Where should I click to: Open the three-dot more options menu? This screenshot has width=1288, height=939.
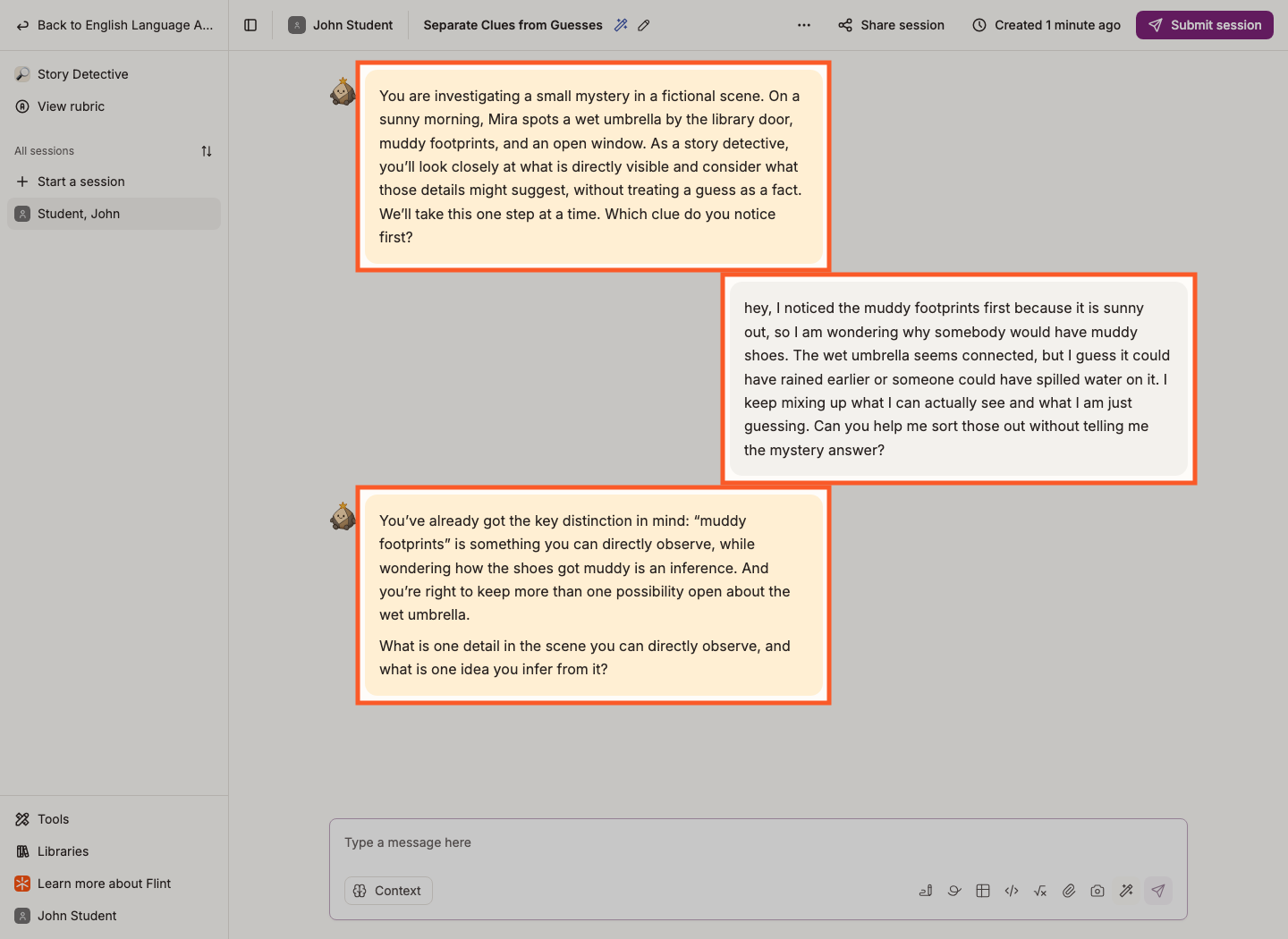click(804, 25)
